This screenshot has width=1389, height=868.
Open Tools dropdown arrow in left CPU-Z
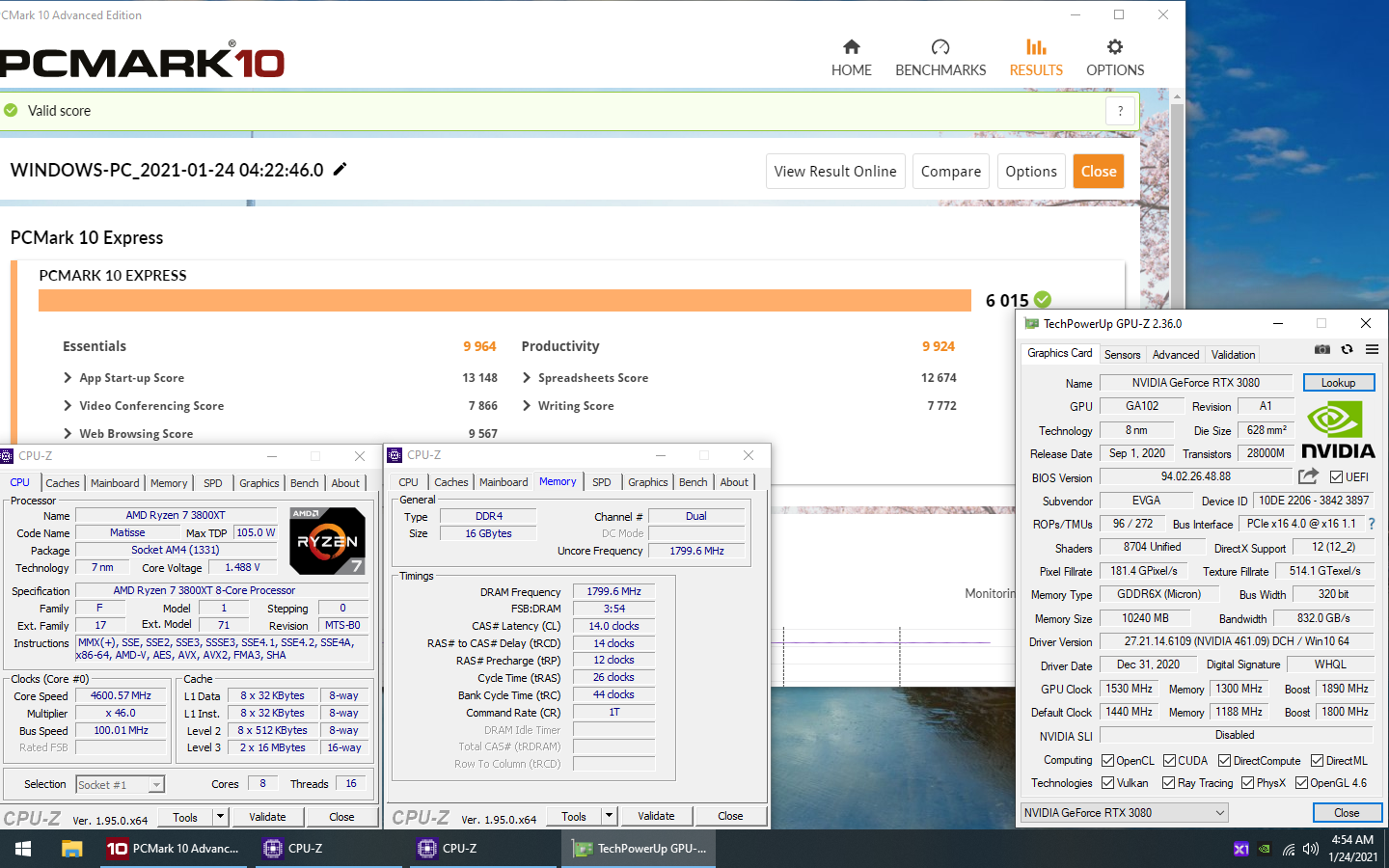click(220, 817)
